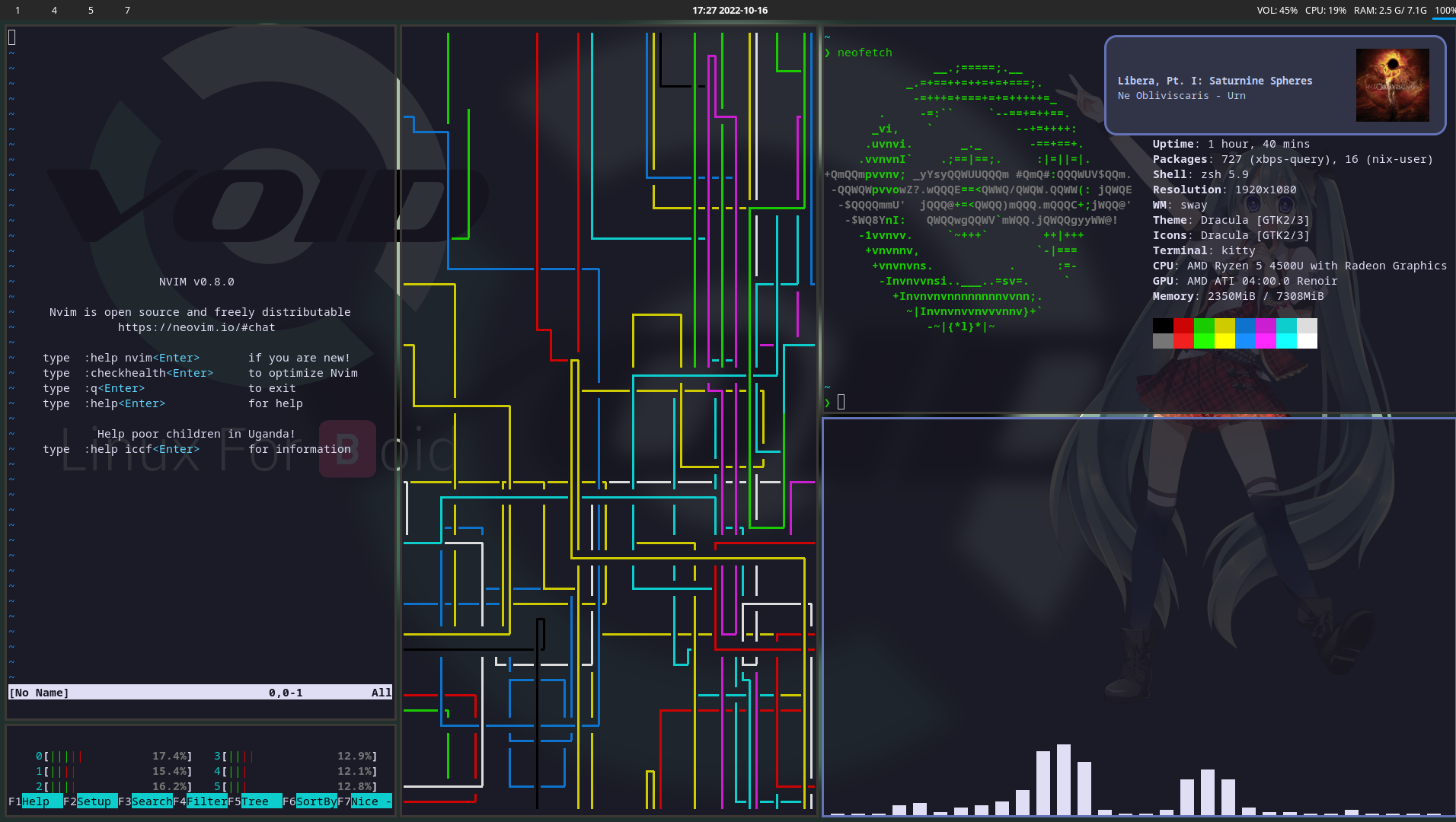Click the htop CPU 0 meter at 17.4%
The width and height of the screenshot is (1456, 822).
tap(114, 756)
